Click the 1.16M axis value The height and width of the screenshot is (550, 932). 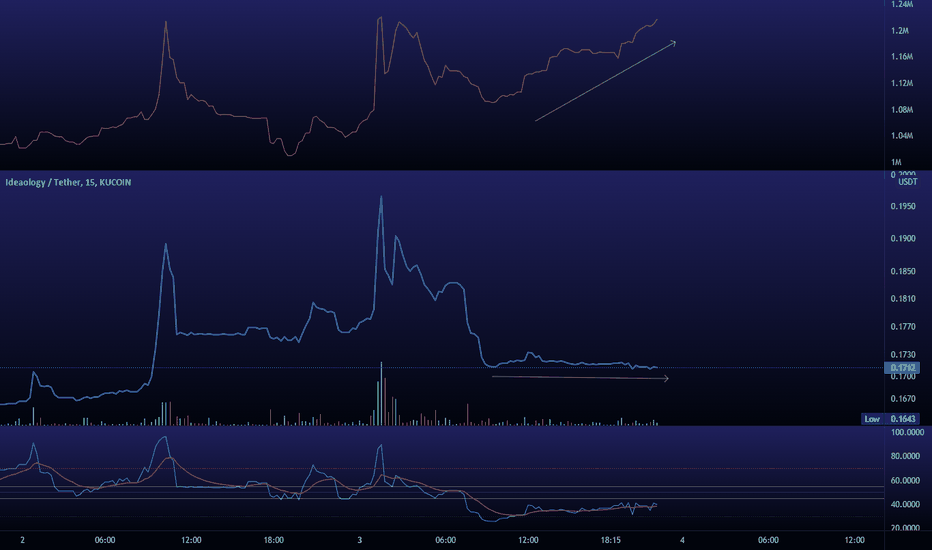[902, 56]
